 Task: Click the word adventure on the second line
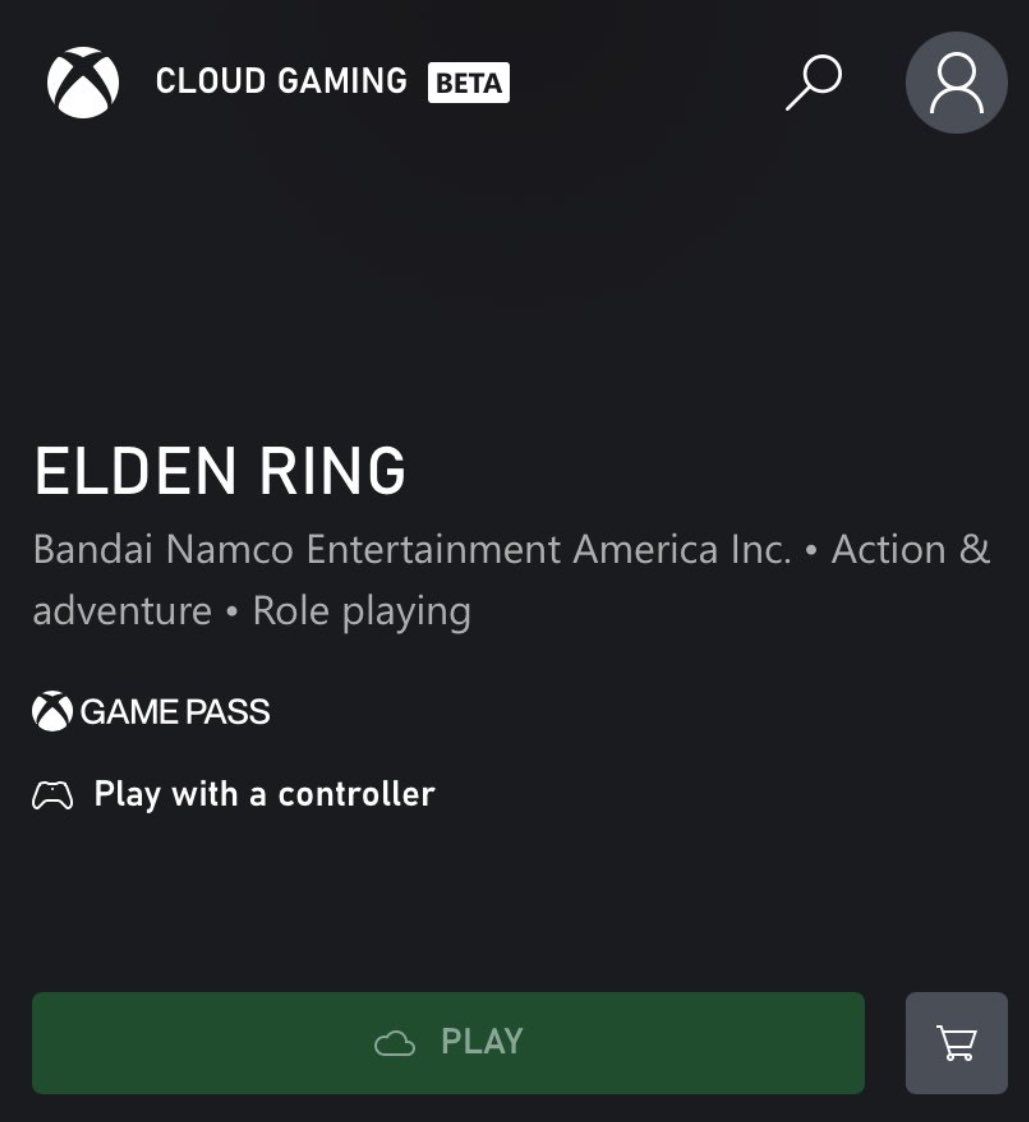tap(122, 611)
